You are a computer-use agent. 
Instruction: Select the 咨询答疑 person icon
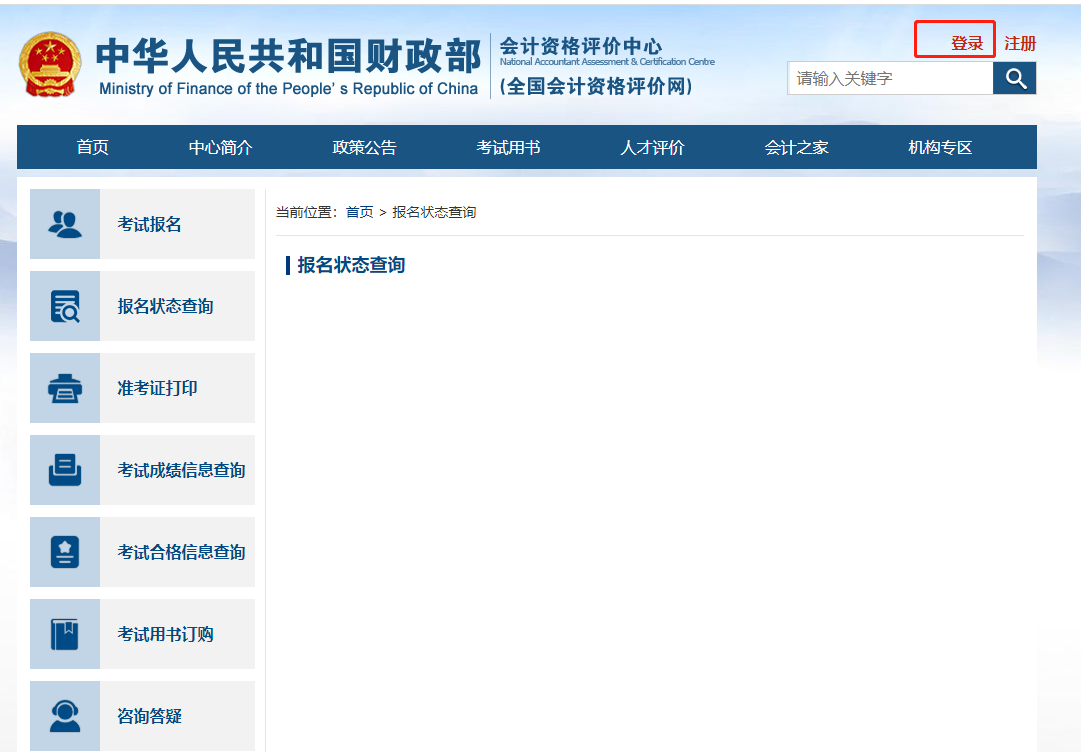tap(65, 716)
